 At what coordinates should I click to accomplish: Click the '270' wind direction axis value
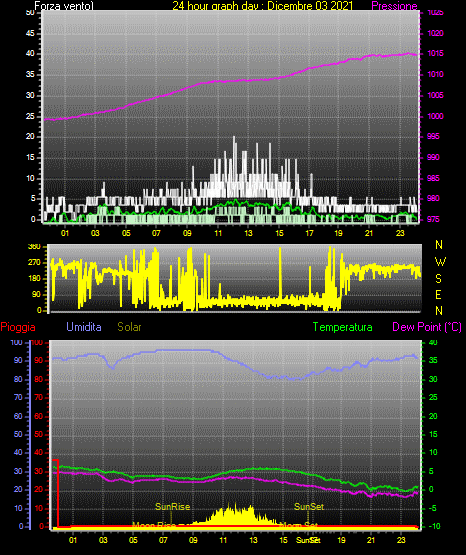coord(34,263)
